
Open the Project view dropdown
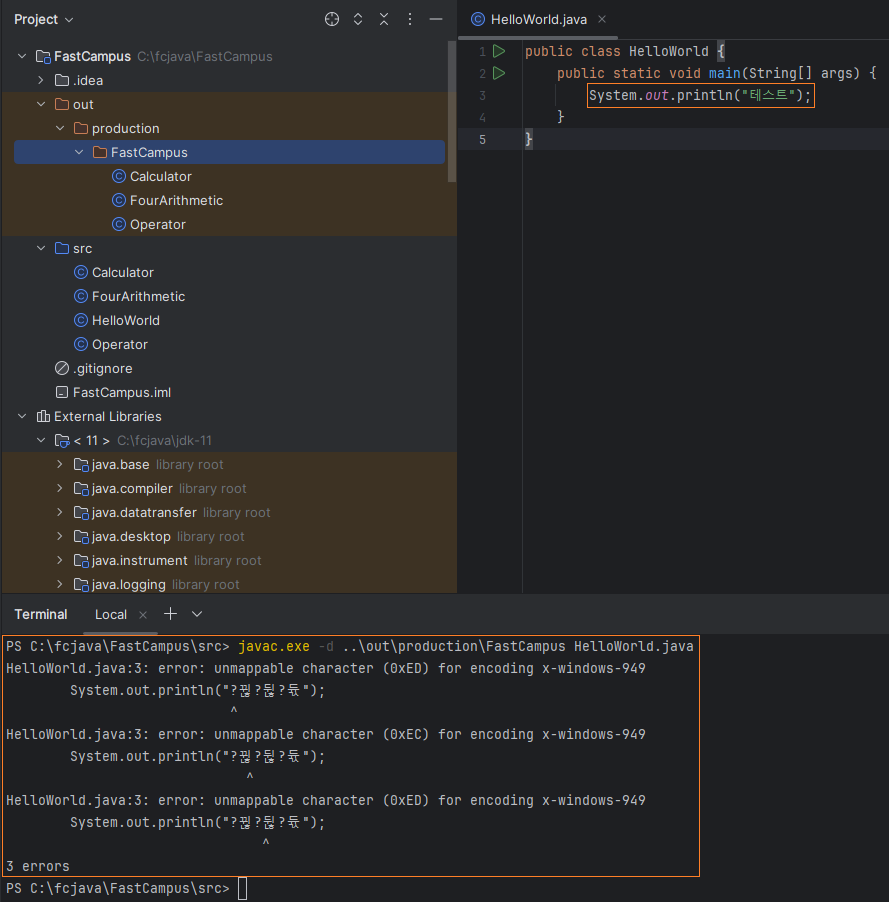click(x=44, y=20)
